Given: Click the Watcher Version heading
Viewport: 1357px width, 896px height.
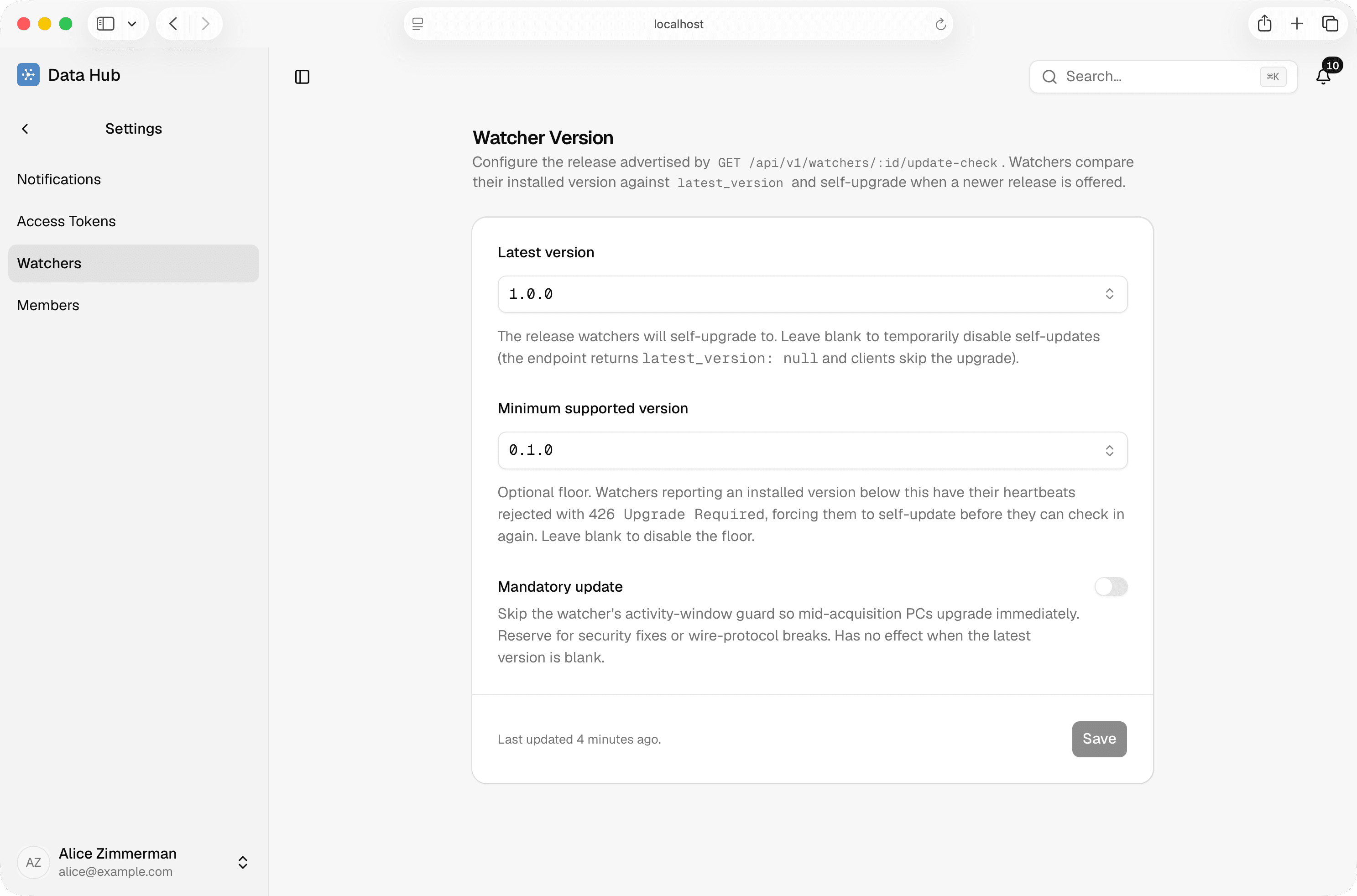Looking at the screenshot, I should coord(543,138).
